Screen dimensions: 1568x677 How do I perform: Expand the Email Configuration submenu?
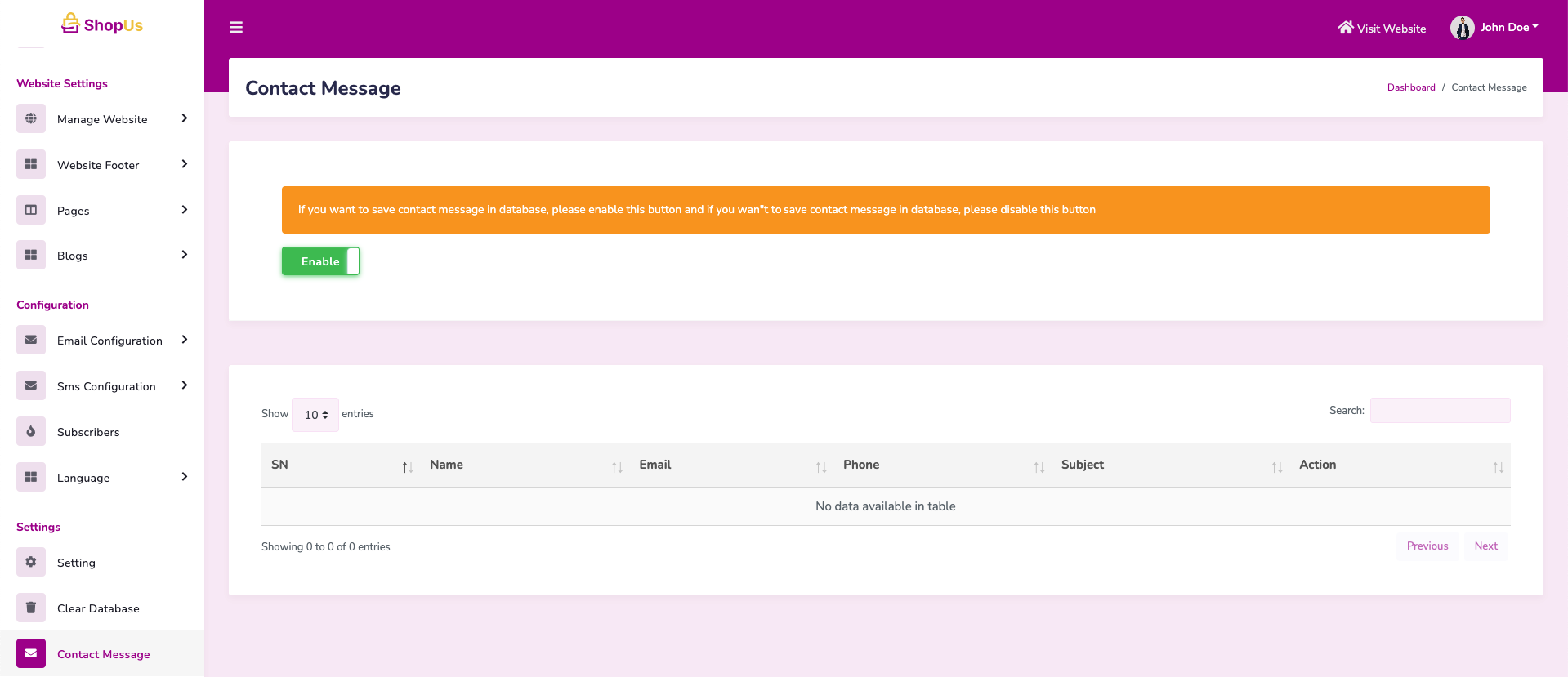(185, 340)
